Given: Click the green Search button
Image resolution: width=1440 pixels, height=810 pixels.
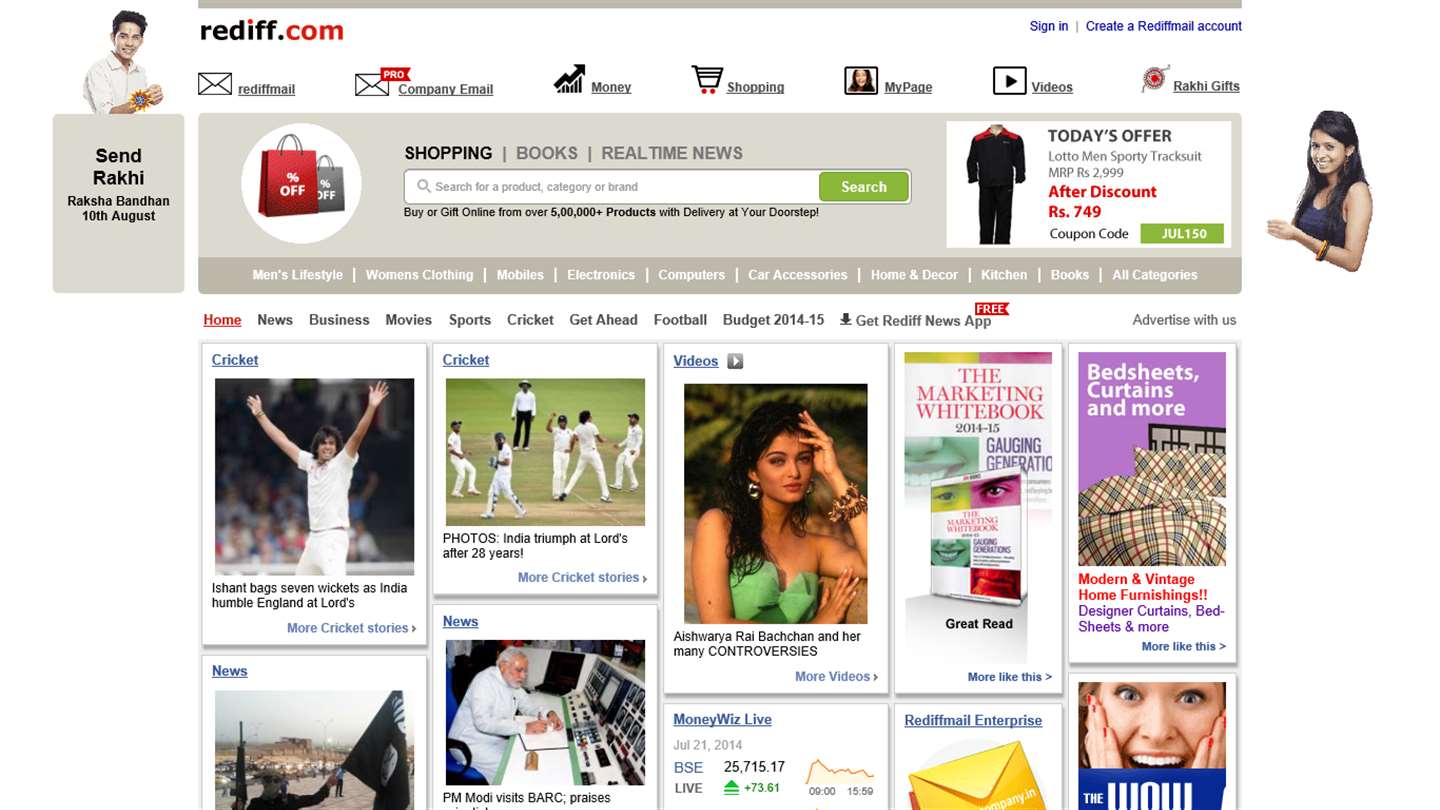Looking at the screenshot, I should pos(864,187).
